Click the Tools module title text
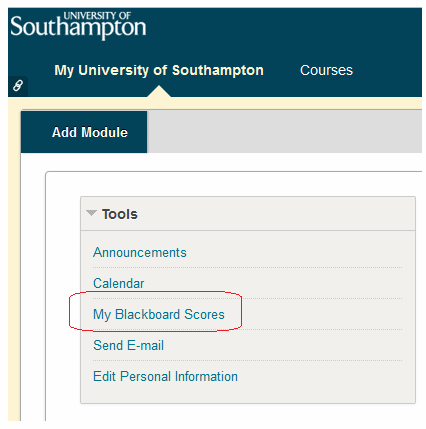Viewport: 426px width, 429px height. click(x=120, y=214)
